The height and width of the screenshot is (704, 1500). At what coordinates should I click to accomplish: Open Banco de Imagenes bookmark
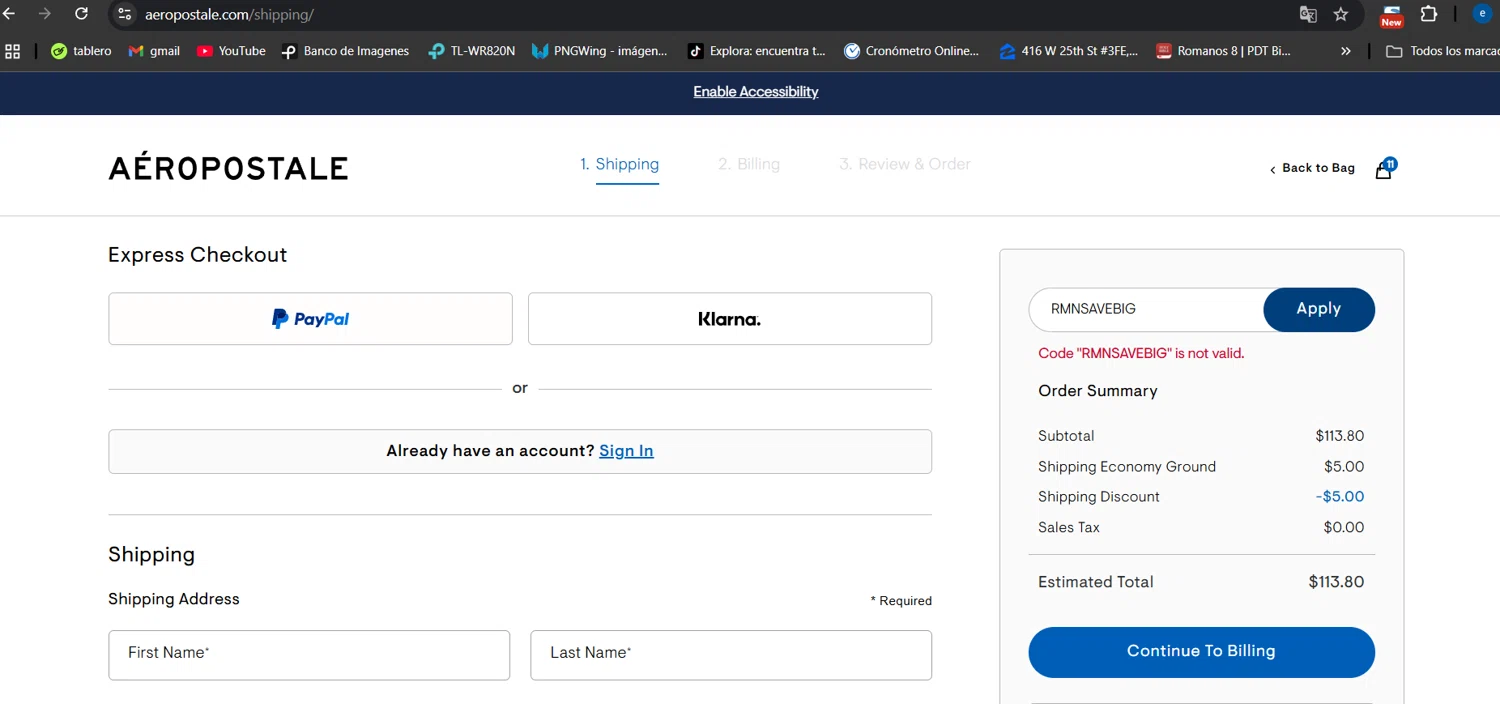point(345,51)
